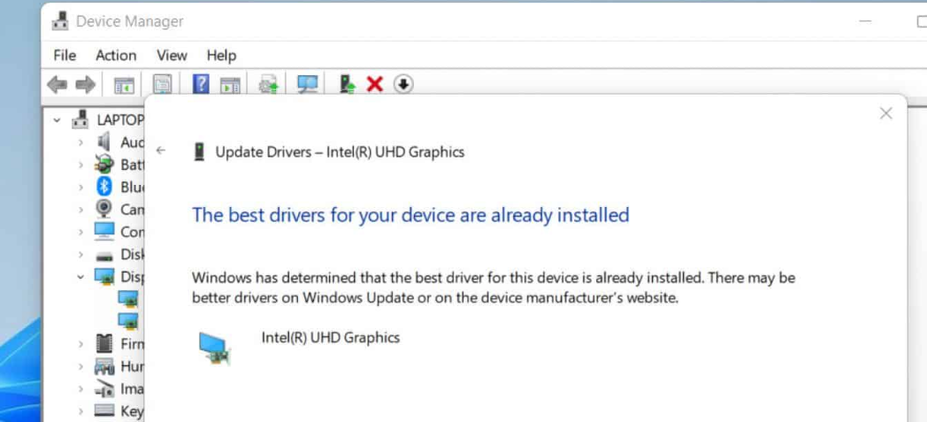Image resolution: width=927 pixels, height=422 pixels.
Task: Collapse the LAPTOP root node
Action: (x=57, y=120)
